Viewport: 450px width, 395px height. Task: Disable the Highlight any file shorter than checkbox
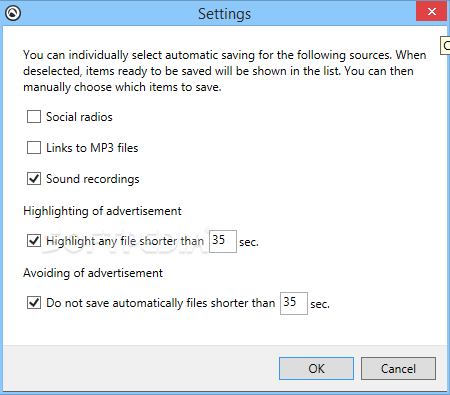tap(34, 241)
